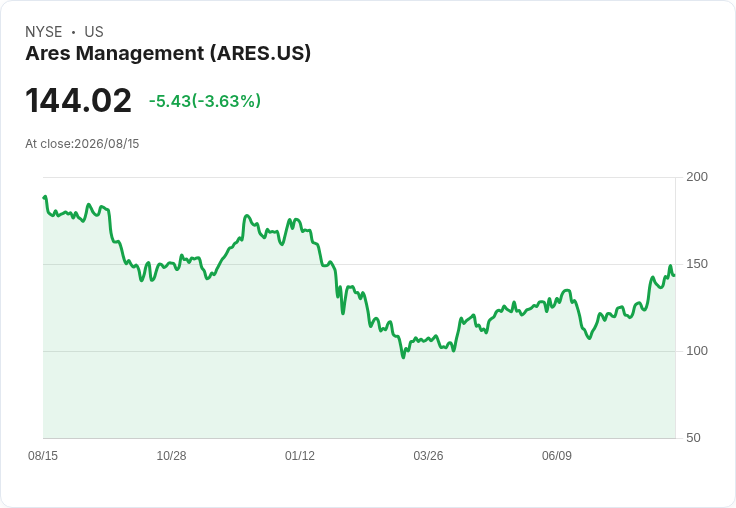736x508 pixels.
Task: Click the 144.02 closing price
Action: (x=78, y=100)
